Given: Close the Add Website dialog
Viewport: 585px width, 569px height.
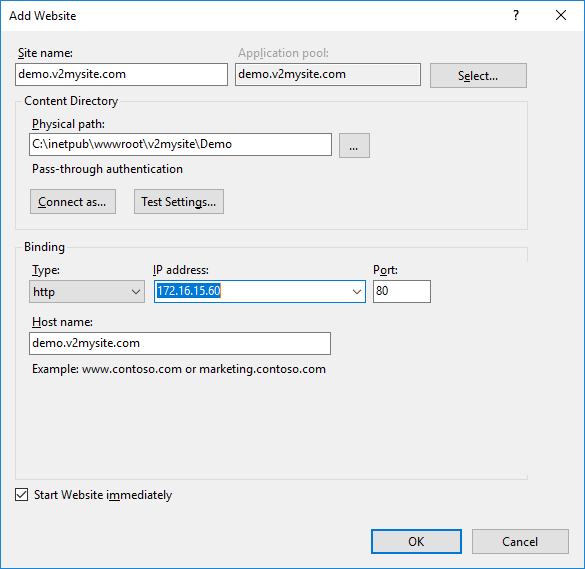Looking at the screenshot, I should tap(561, 15).
